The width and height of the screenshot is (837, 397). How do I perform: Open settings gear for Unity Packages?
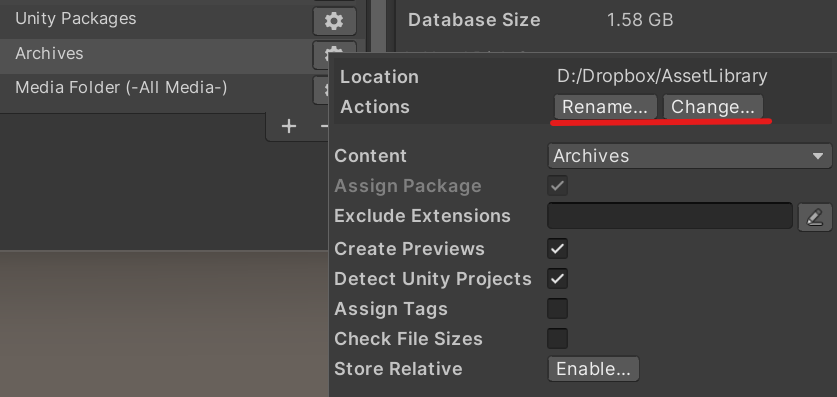tap(334, 21)
